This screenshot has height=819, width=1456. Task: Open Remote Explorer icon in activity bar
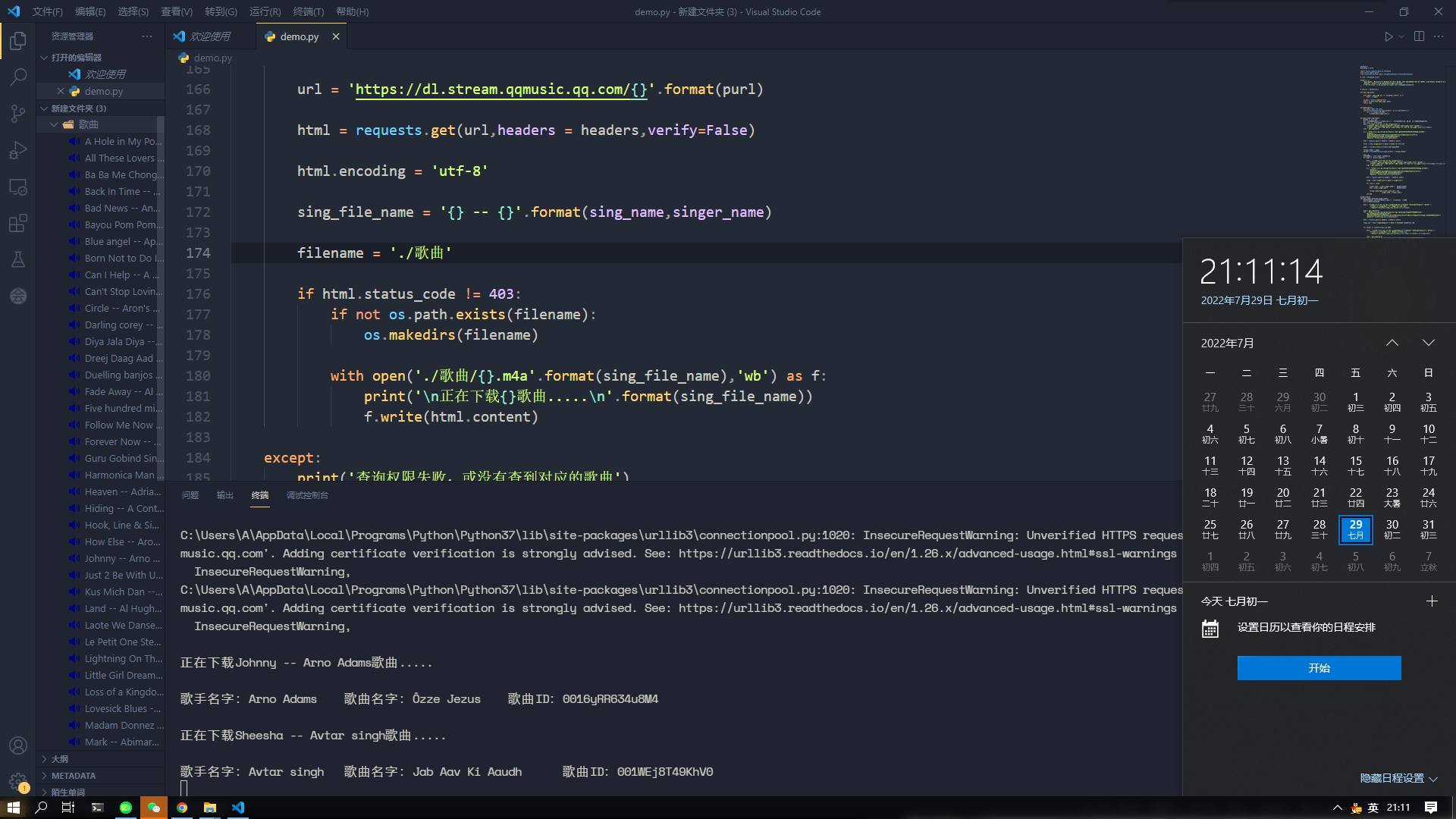point(18,187)
